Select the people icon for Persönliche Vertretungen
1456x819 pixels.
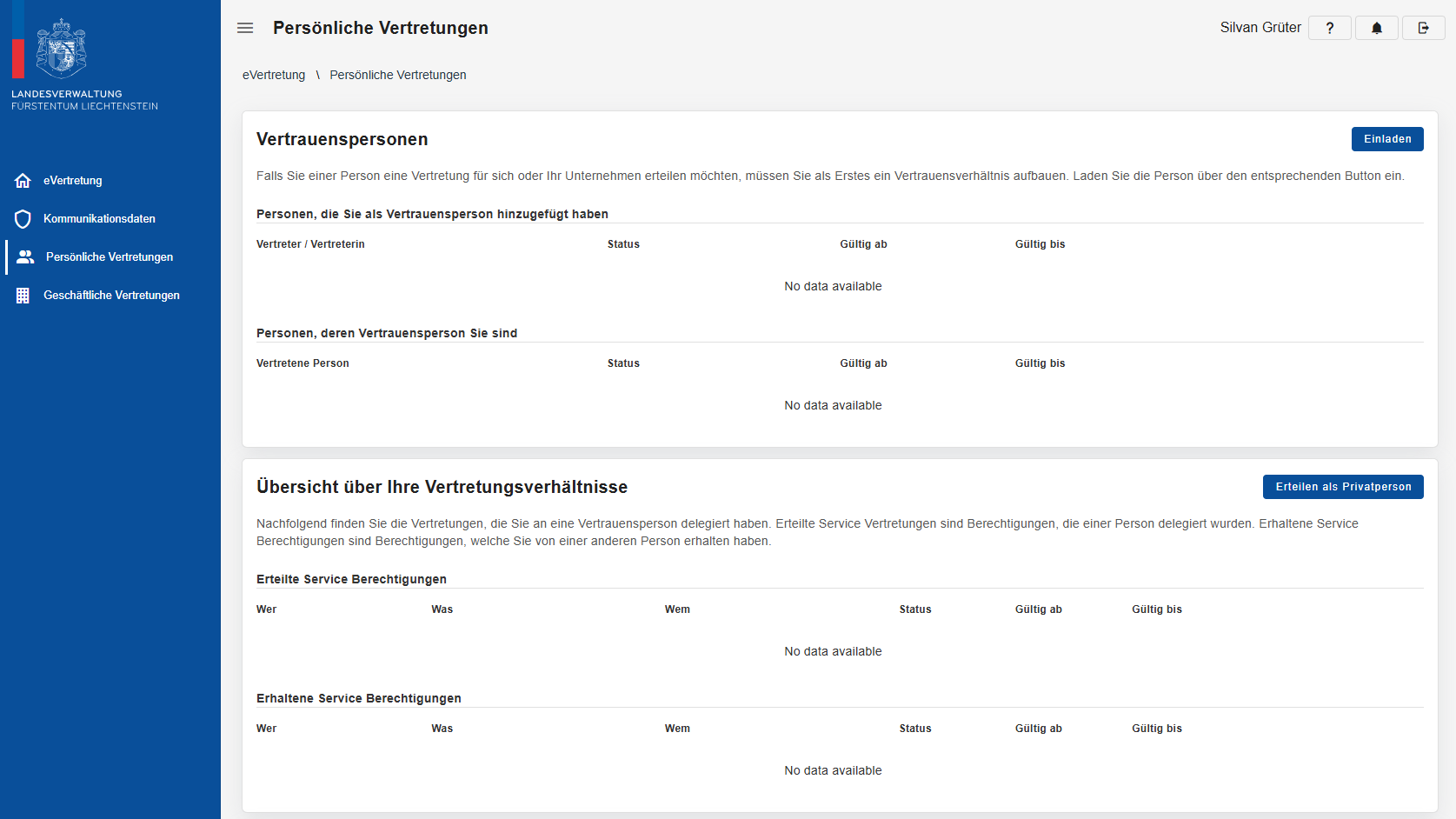pyautogui.click(x=23, y=256)
